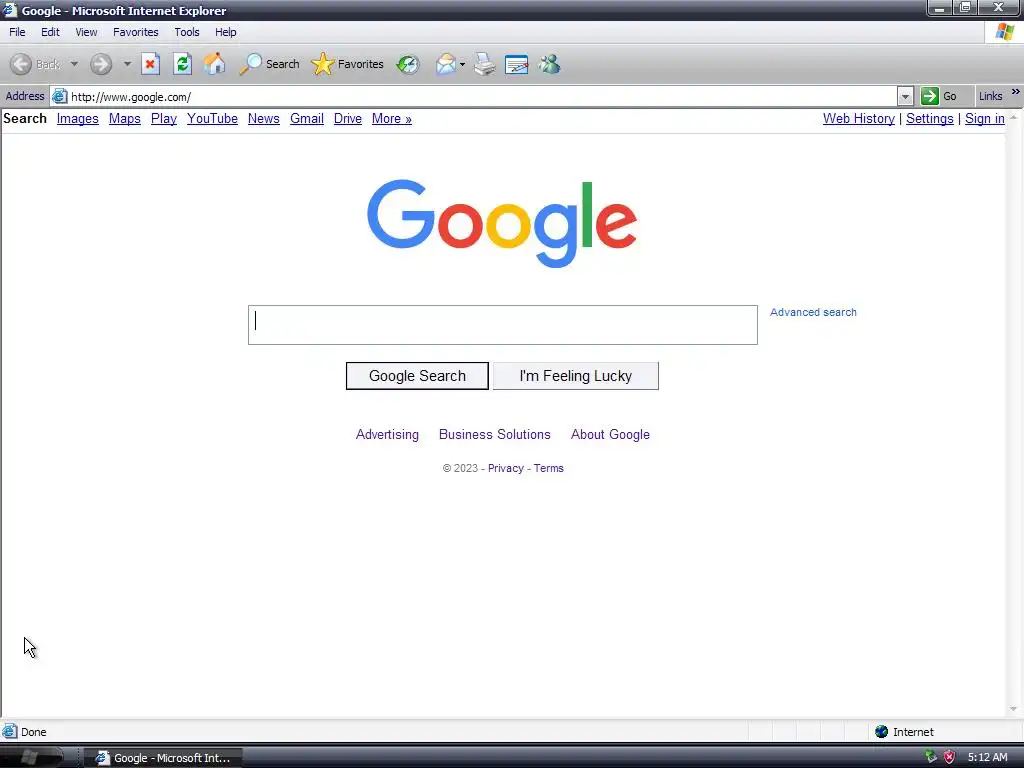1024x768 pixels.
Task: Click the green network tray icon
Action: pos(931,757)
